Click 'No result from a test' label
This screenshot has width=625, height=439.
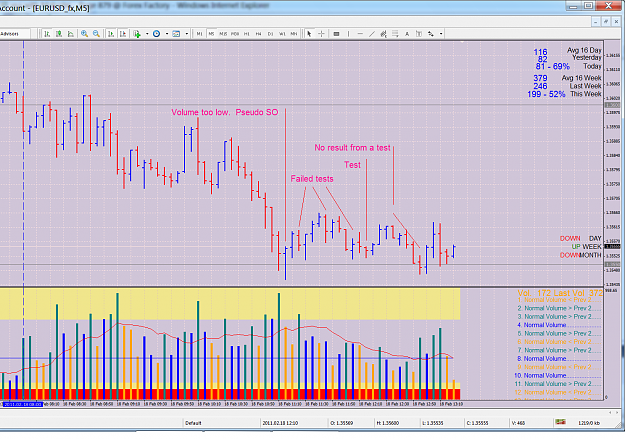tap(352, 148)
